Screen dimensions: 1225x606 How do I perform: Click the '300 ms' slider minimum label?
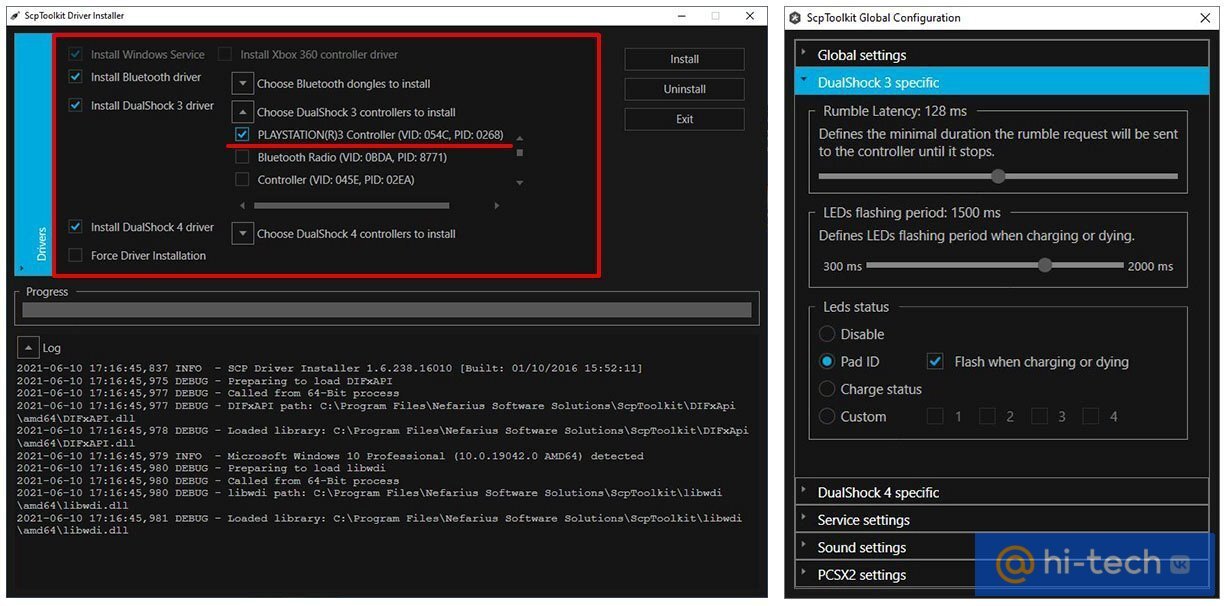pyautogui.click(x=842, y=267)
